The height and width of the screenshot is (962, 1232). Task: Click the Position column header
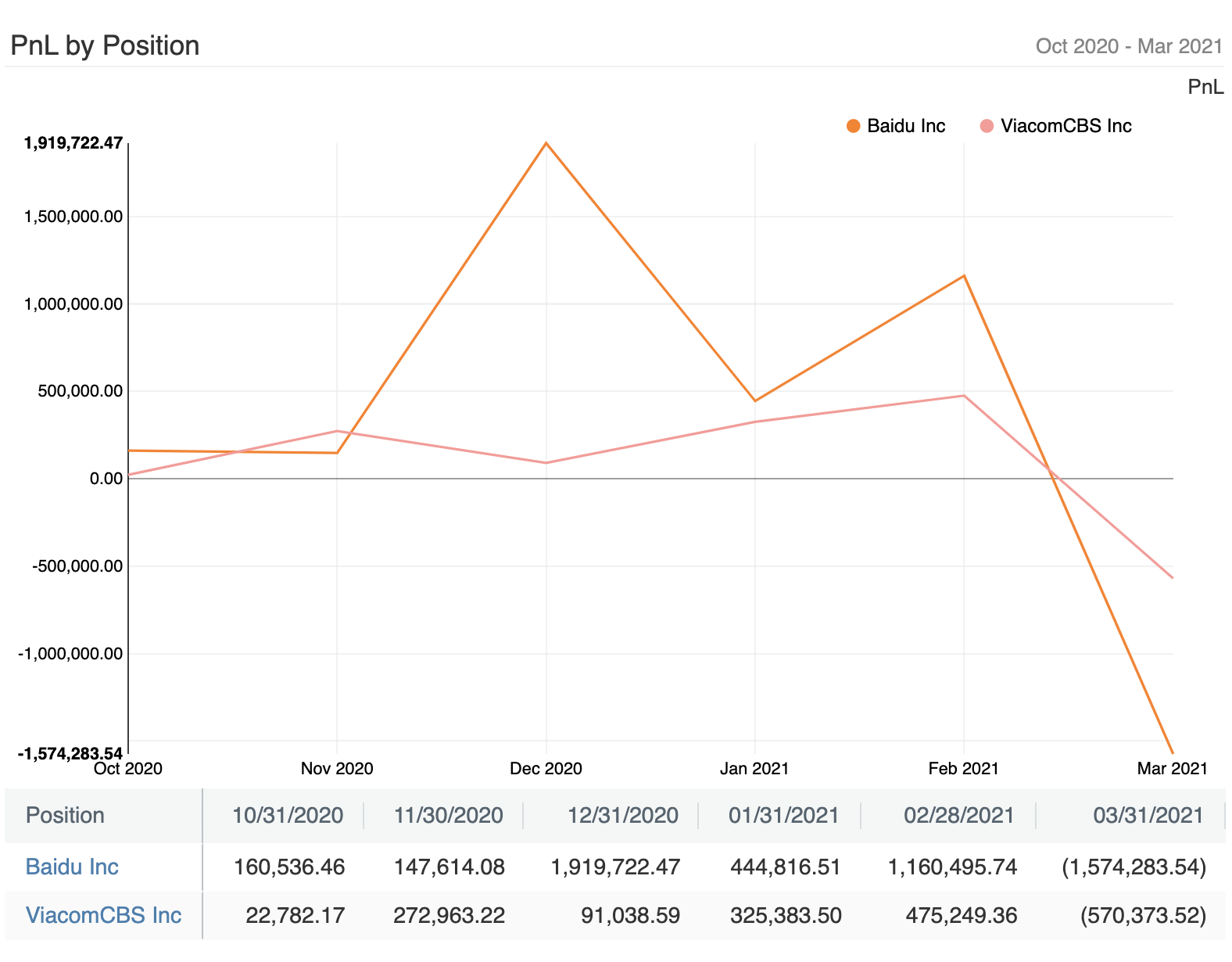(65, 815)
